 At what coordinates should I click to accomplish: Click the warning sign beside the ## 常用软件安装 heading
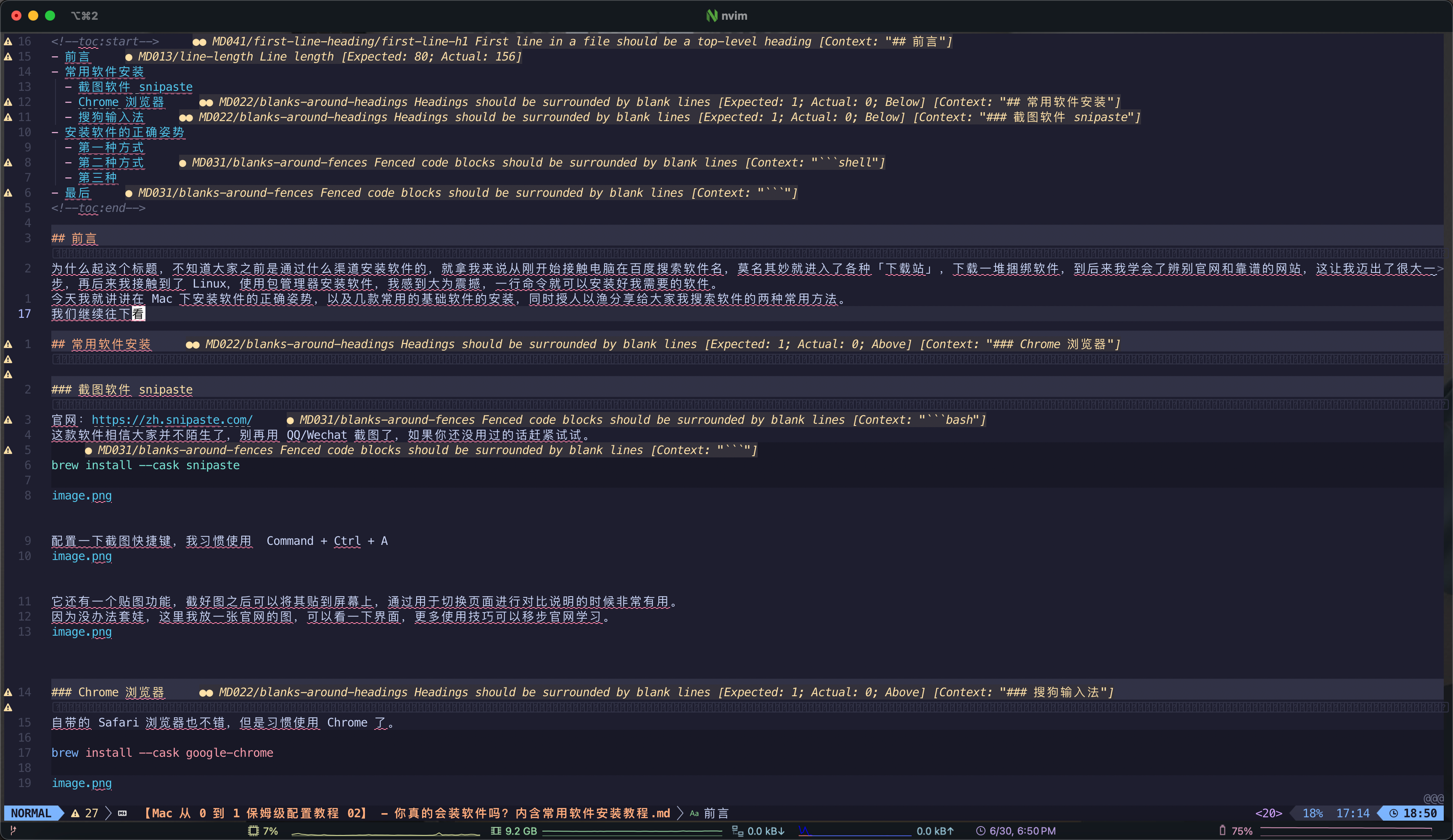[x=8, y=344]
